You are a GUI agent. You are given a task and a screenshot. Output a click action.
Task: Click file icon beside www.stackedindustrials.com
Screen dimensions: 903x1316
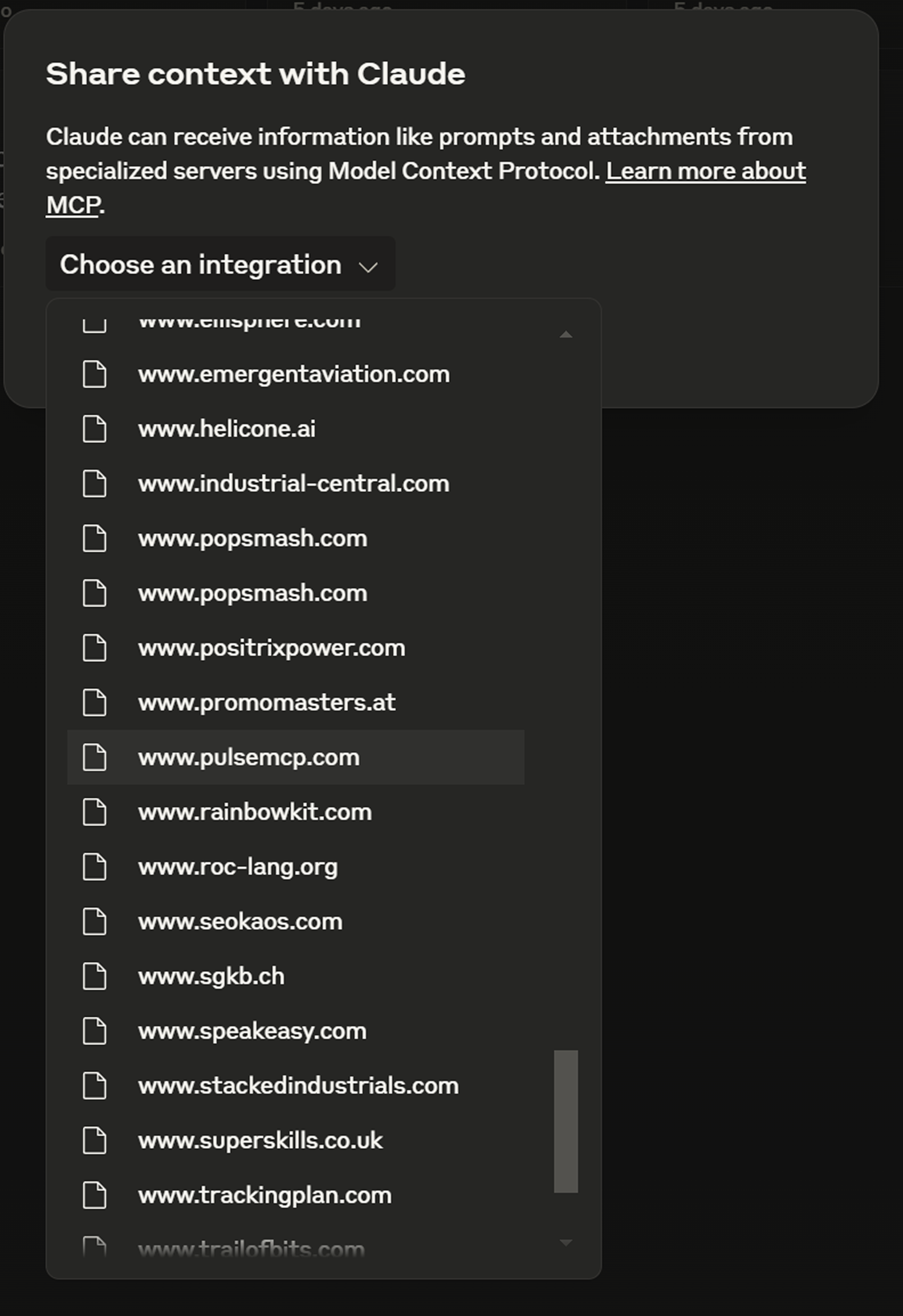(x=95, y=1086)
